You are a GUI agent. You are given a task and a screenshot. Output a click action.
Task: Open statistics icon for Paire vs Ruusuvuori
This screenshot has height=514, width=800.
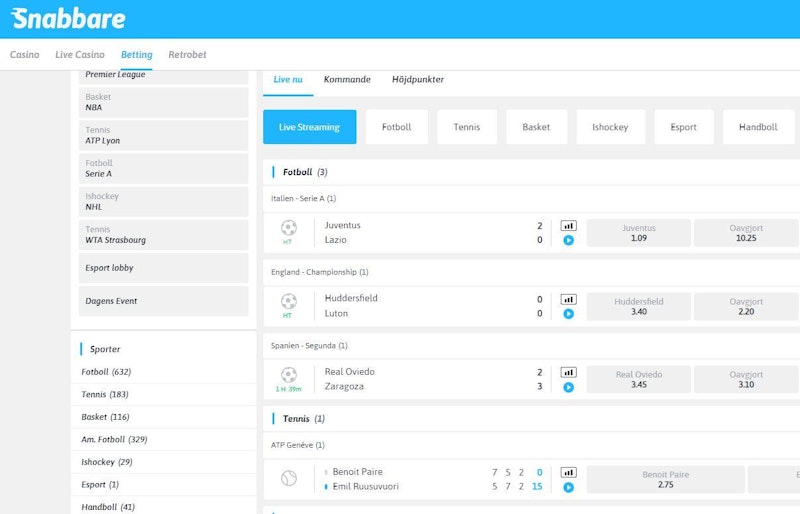coord(568,472)
